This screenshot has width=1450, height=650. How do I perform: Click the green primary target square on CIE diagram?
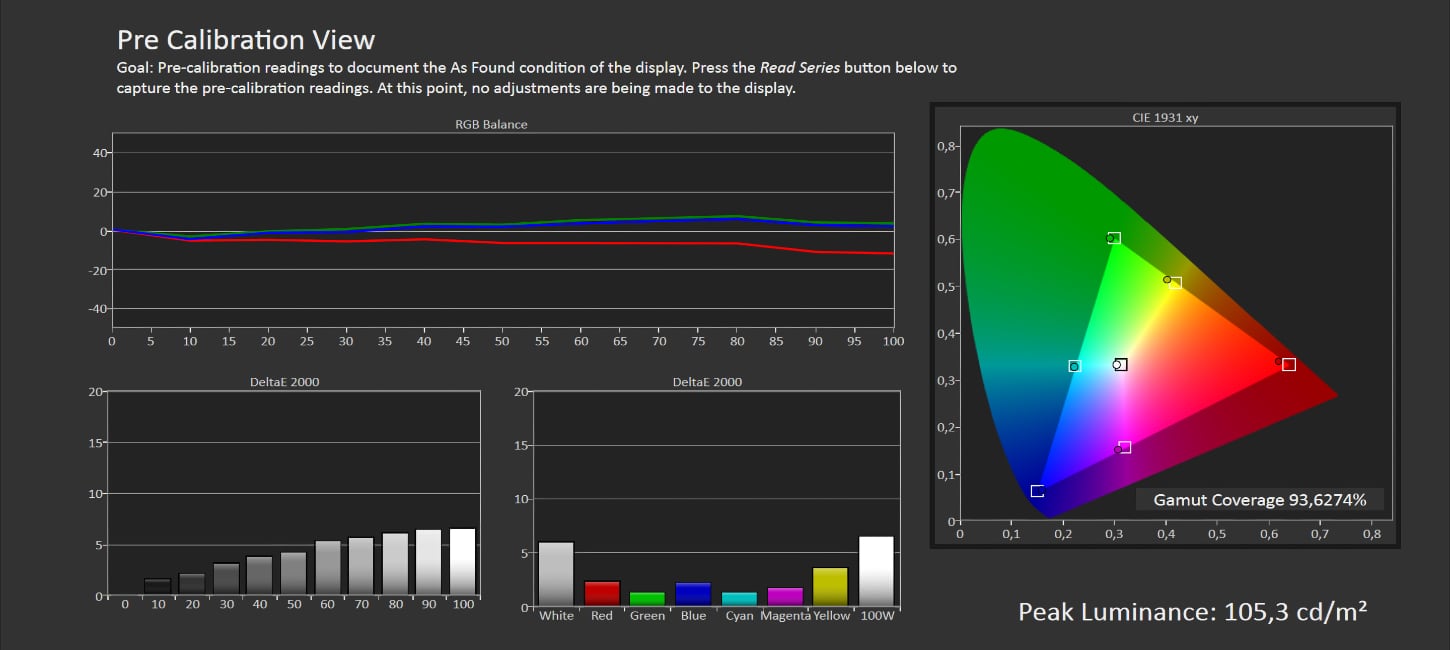[1114, 238]
